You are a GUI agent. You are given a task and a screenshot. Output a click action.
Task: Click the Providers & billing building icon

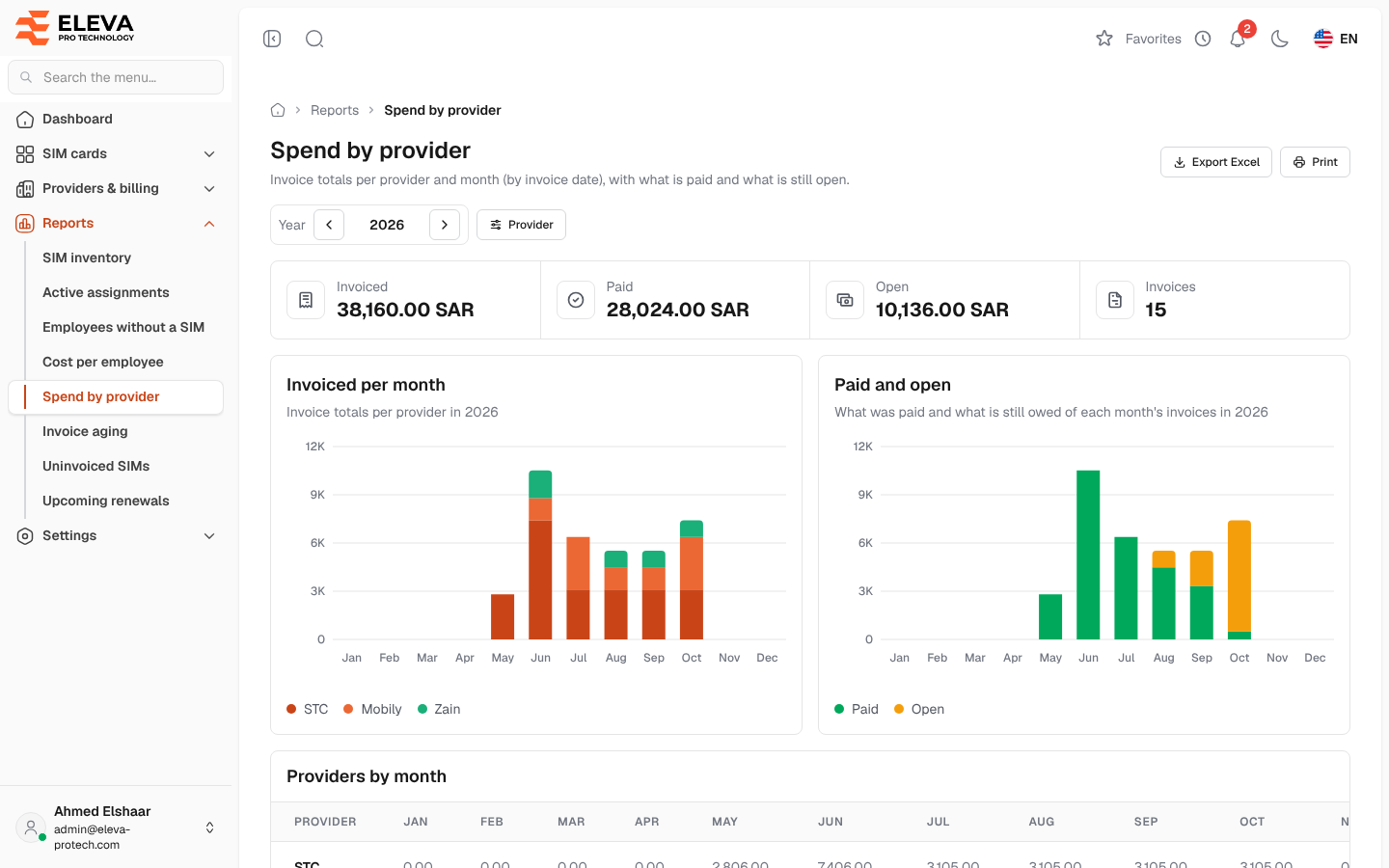(x=25, y=189)
